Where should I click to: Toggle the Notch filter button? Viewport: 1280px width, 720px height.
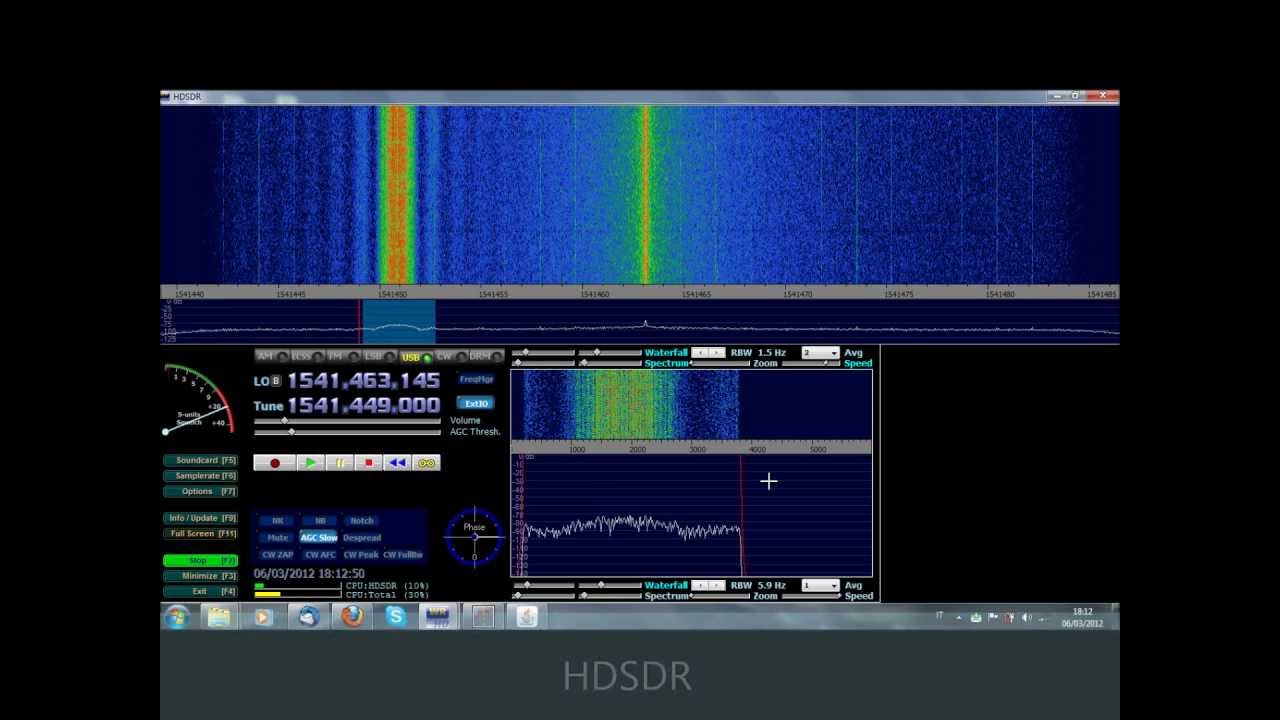[362, 521]
